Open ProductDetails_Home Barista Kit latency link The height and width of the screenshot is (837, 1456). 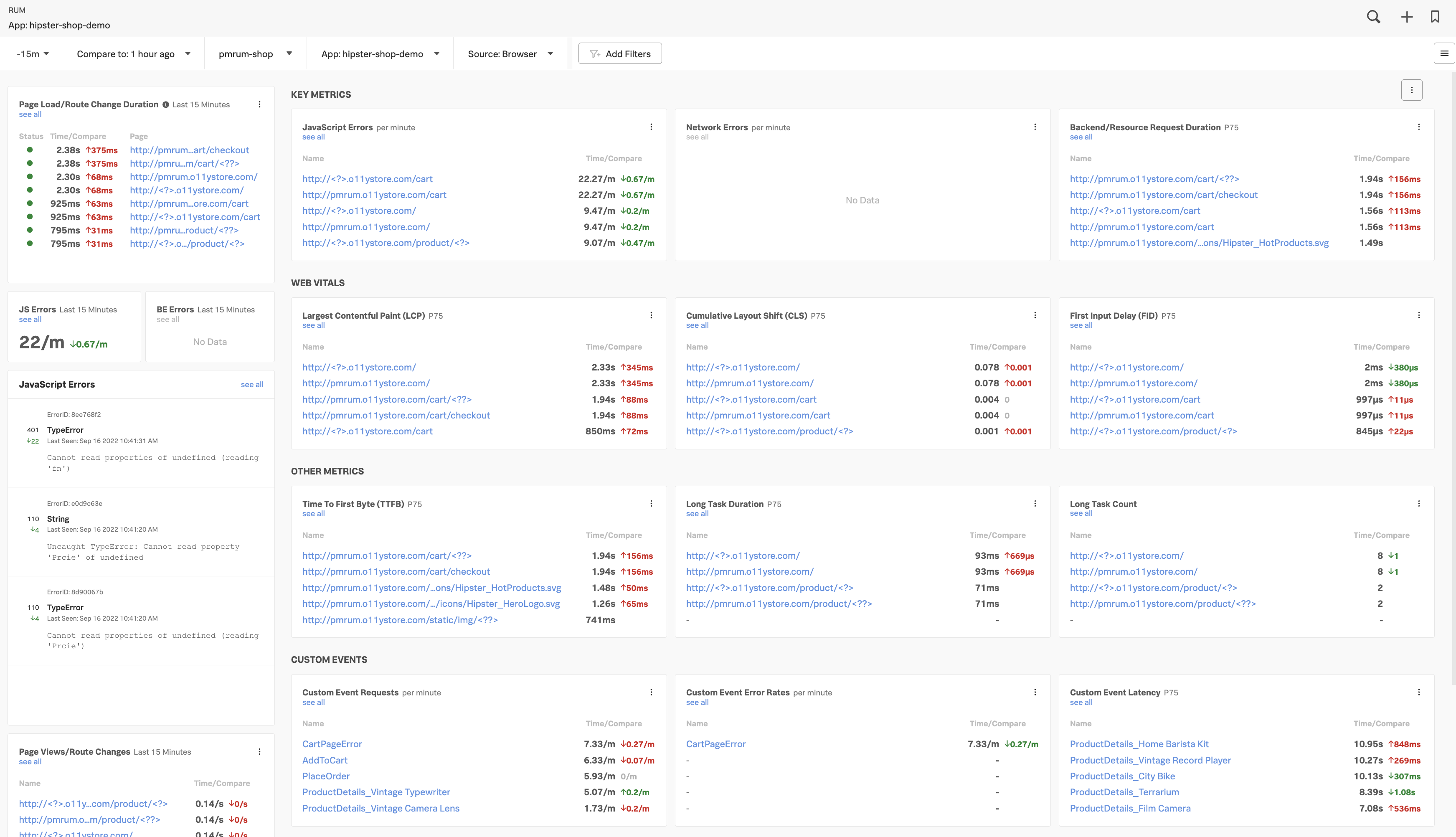[x=1139, y=744]
